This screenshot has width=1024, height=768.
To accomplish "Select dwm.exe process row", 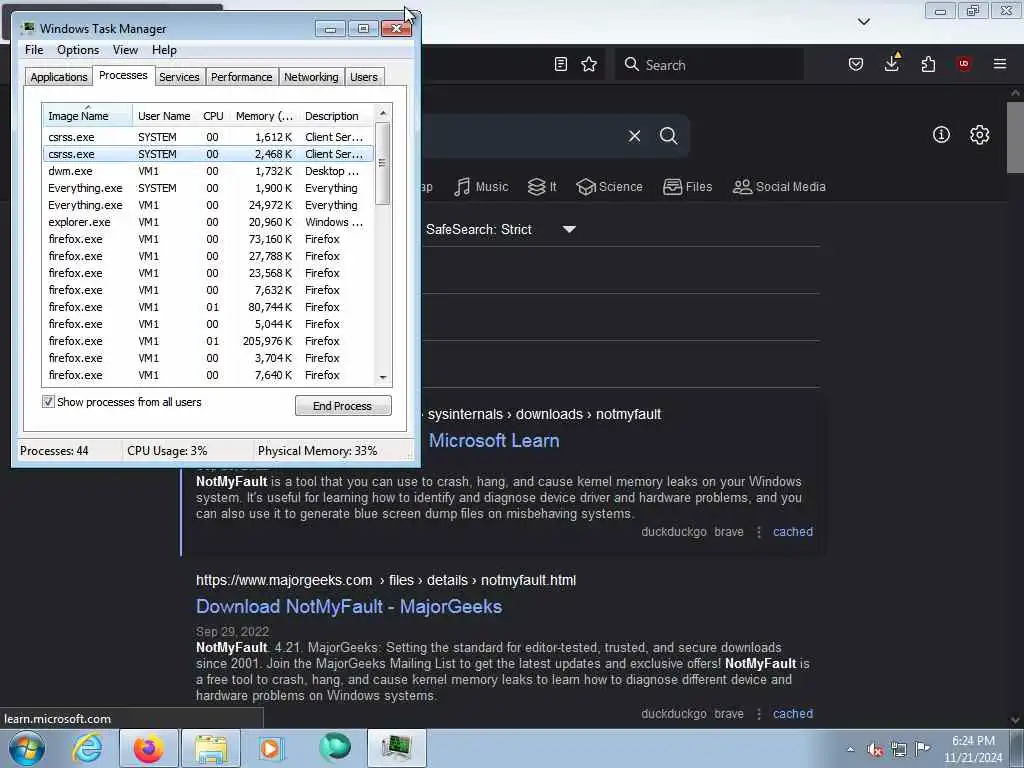I will click(x=208, y=171).
